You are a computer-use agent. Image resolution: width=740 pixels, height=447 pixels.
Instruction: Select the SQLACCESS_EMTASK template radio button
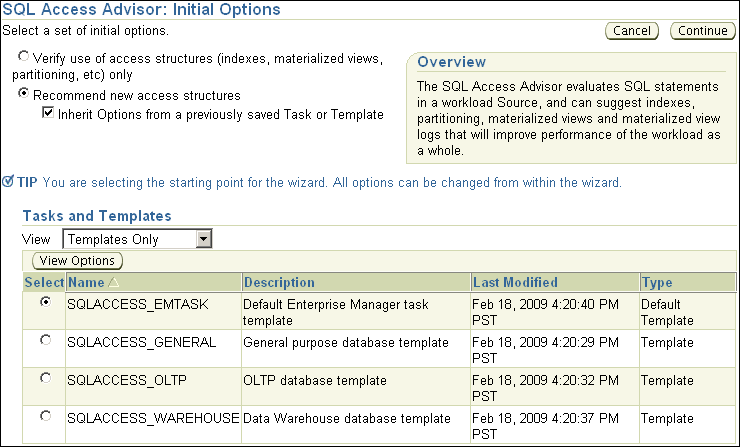pos(44,302)
